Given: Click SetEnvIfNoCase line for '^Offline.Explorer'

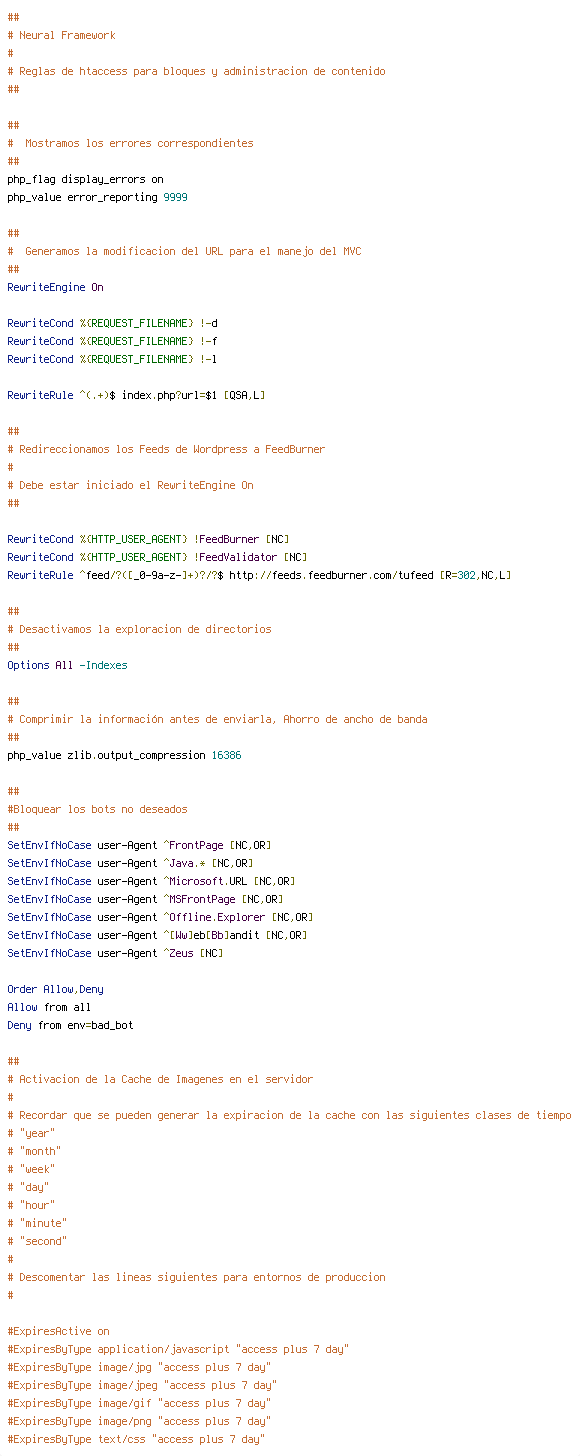Looking at the screenshot, I should [x=160, y=917].
